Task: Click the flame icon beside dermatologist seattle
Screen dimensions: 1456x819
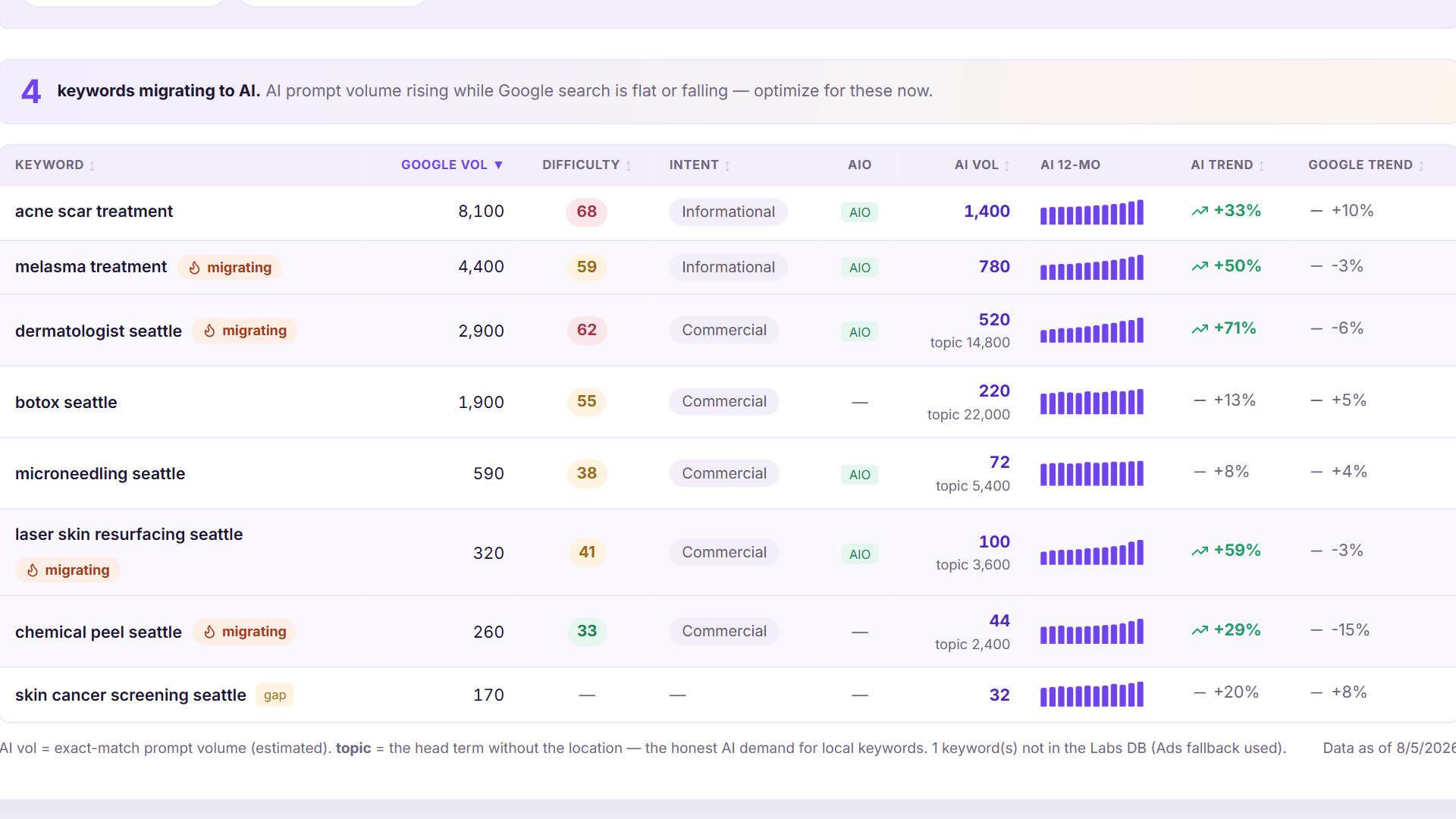Action: tap(210, 331)
